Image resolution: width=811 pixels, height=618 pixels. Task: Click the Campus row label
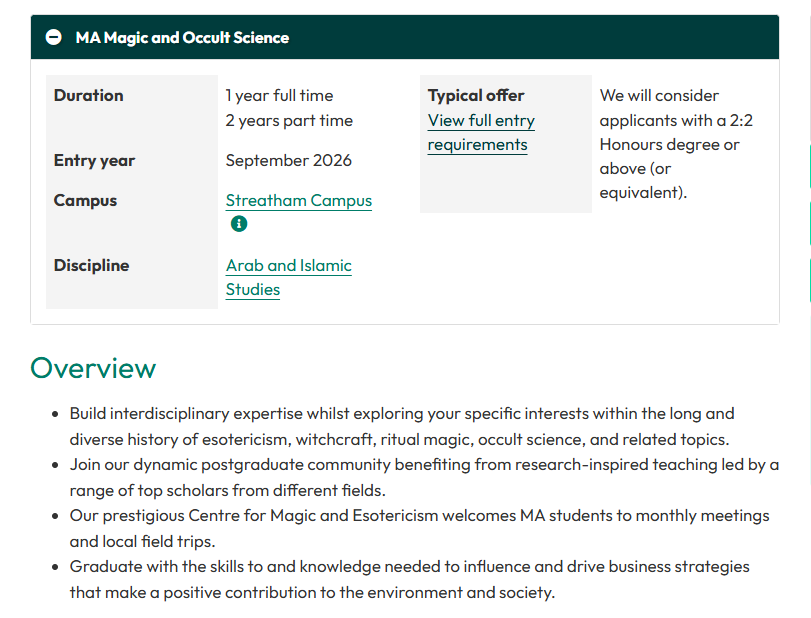pyautogui.click(x=85, y=201)
